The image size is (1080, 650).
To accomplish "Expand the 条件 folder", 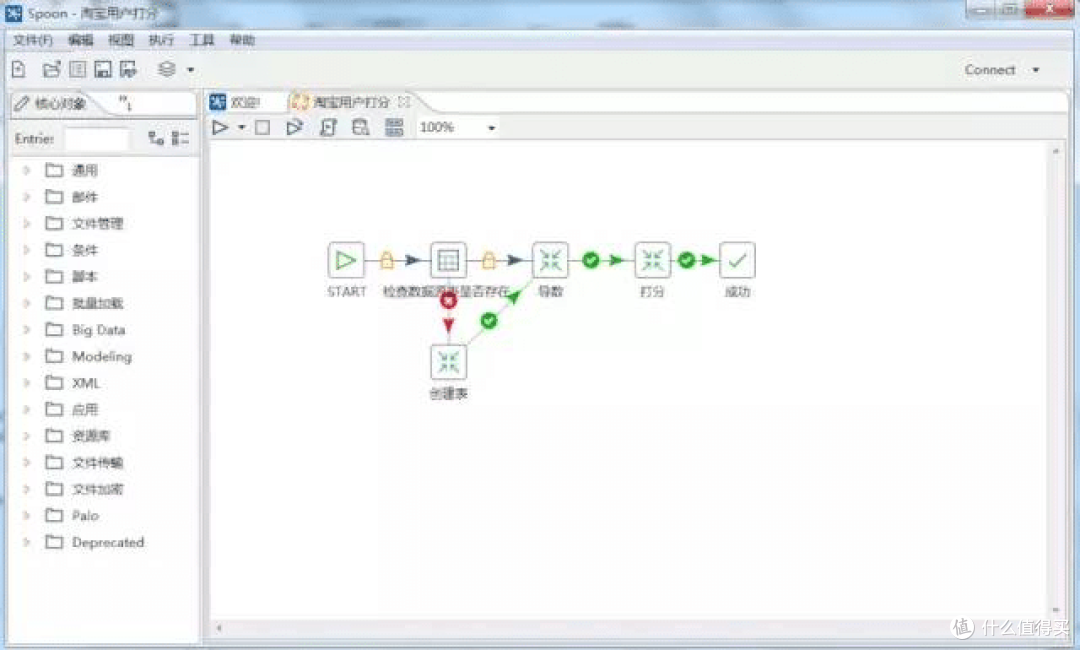I will click(x=26, y=249).
